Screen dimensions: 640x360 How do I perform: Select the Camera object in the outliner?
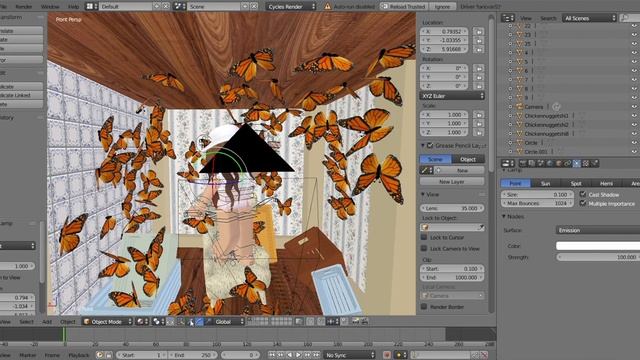point(534,107)
